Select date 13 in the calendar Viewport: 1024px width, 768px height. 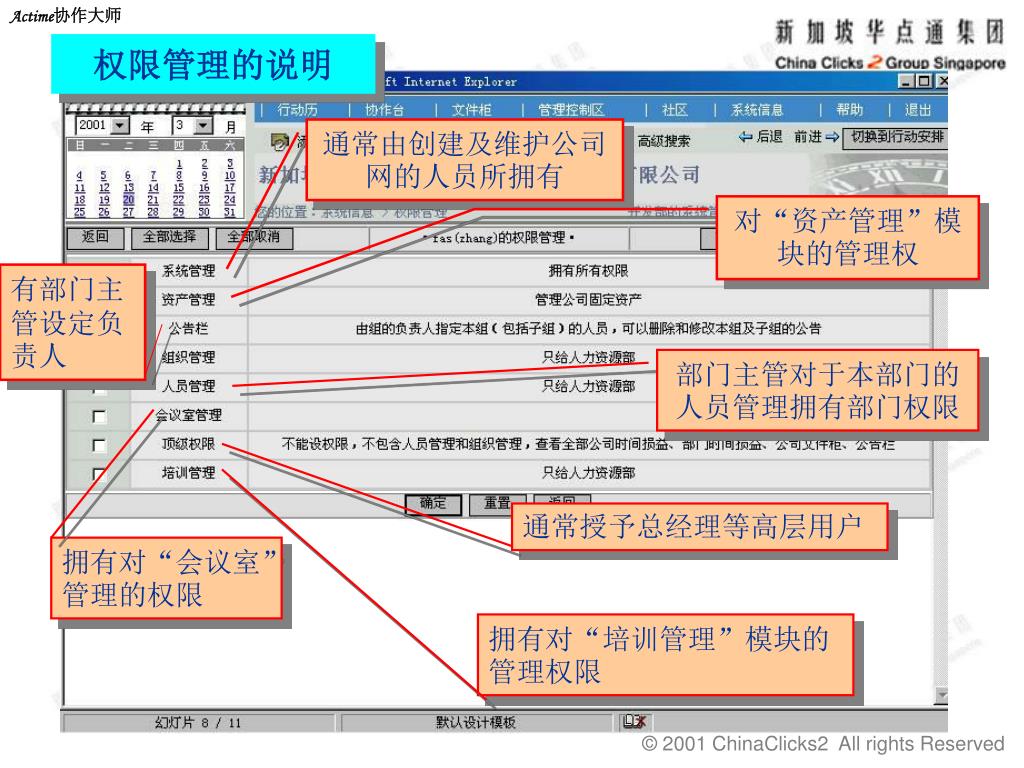pyautogui.click(x=129, y=187)
